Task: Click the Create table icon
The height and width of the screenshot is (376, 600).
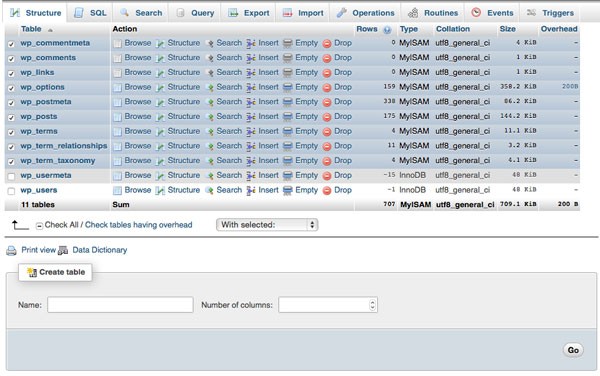Action: coord(31,272)
